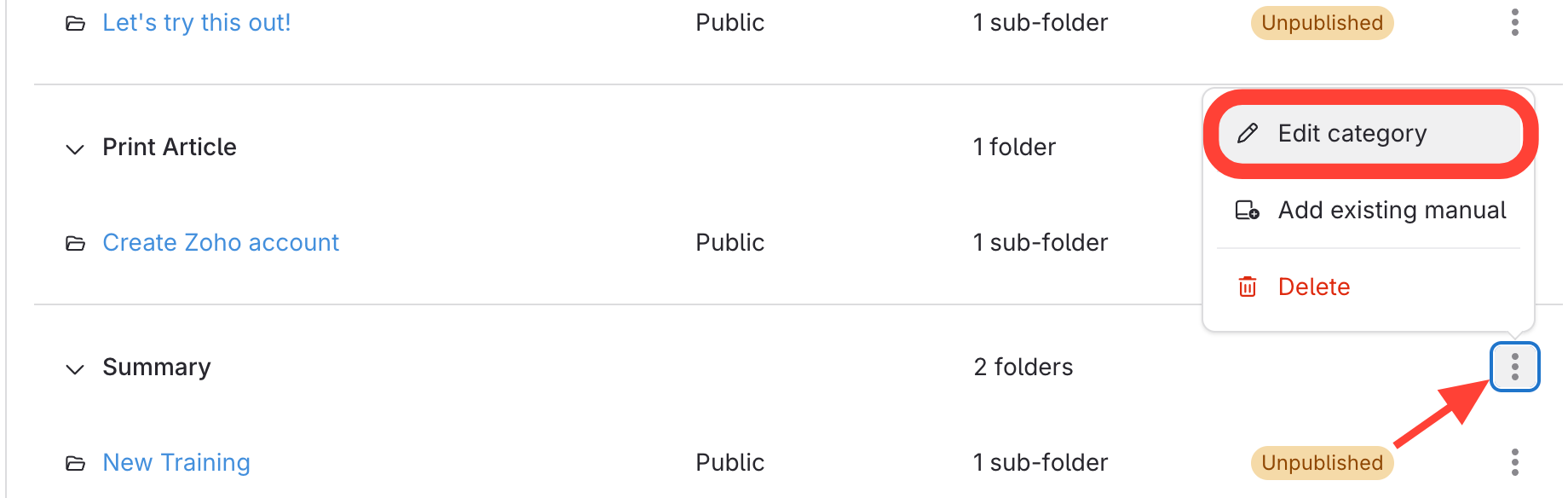The image size is (1568, 498).
Task: Collapse the Print Article category chevron
Action: [75, 149]
